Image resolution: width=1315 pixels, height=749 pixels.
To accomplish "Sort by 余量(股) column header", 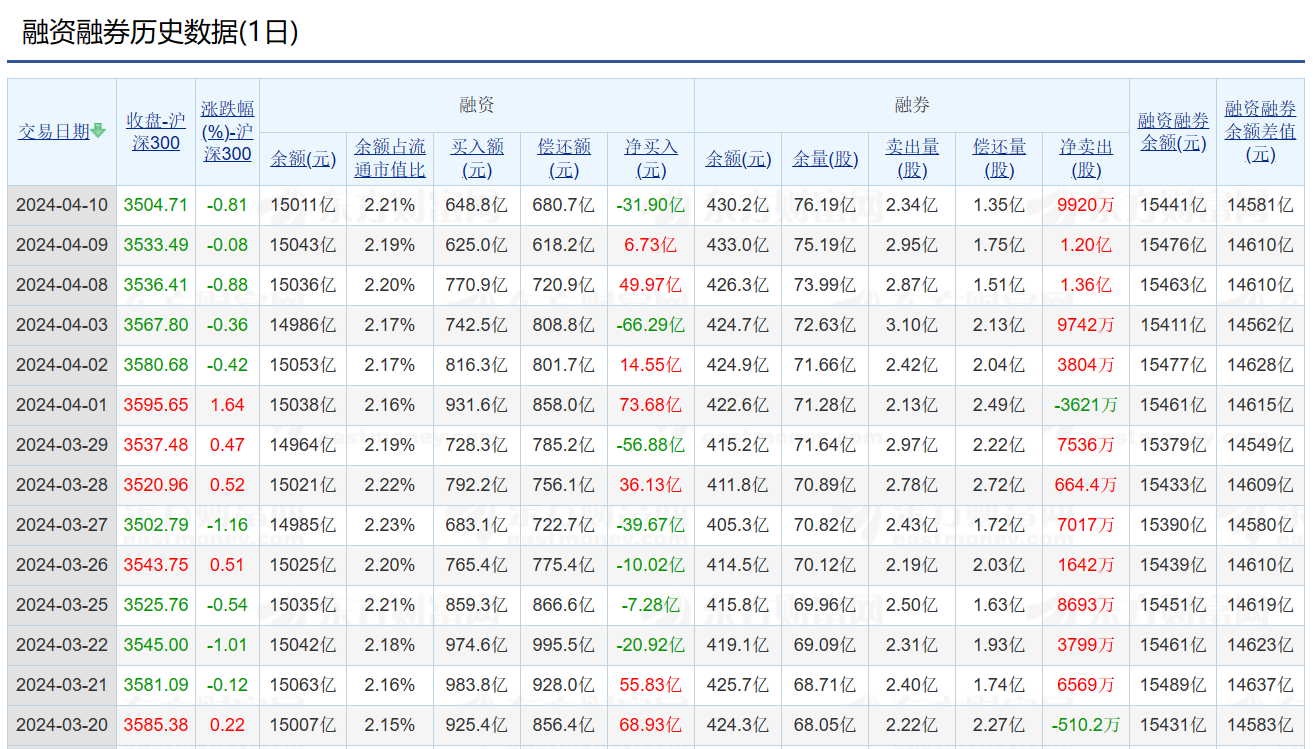I will point(825,159).
